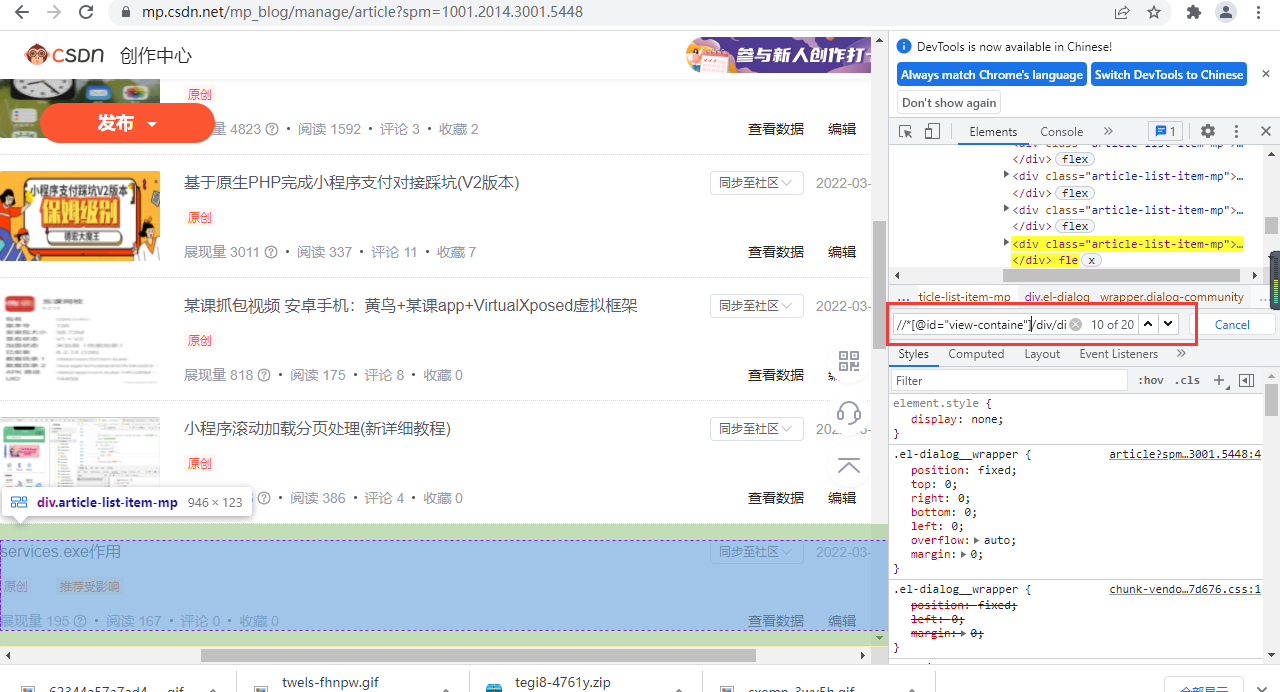Activate the DevTools inspect element picker
Image resolution: width=1280 pixels, height=692 pixels.
tap(906, 131)
